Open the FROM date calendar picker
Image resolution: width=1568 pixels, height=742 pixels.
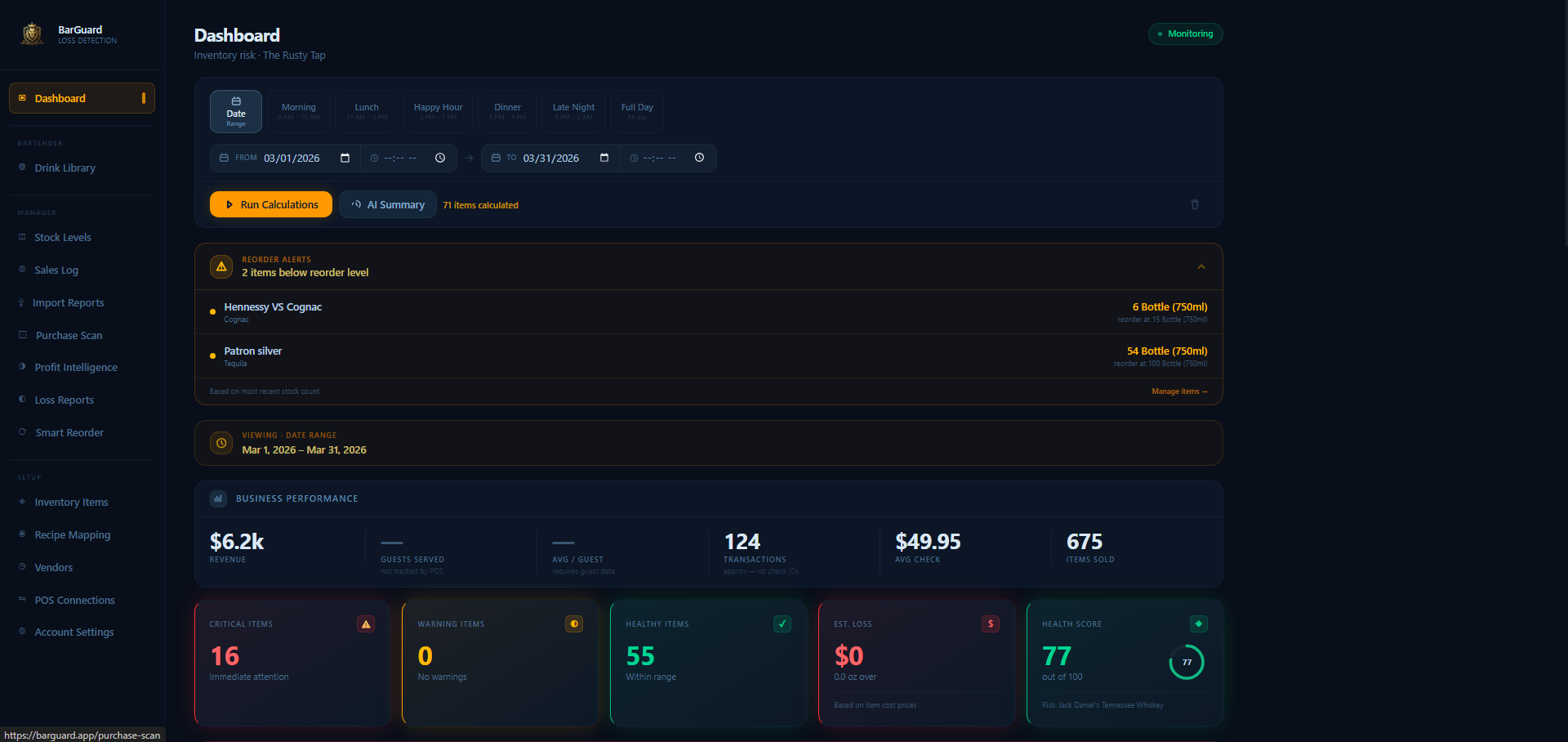(x=344, y=158)
